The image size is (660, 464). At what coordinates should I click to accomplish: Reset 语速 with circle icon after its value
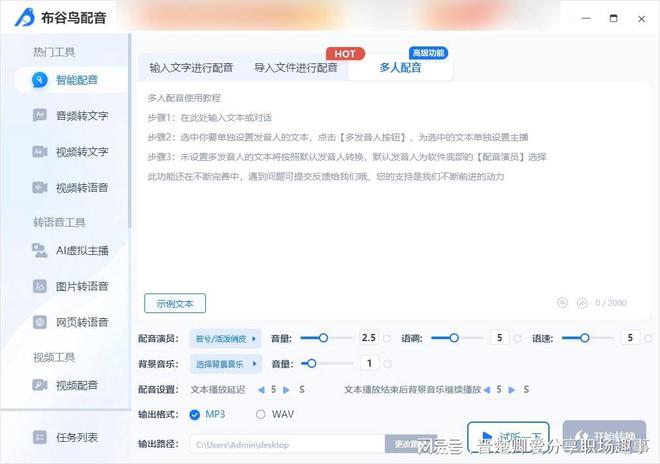[x=649, y=338]
